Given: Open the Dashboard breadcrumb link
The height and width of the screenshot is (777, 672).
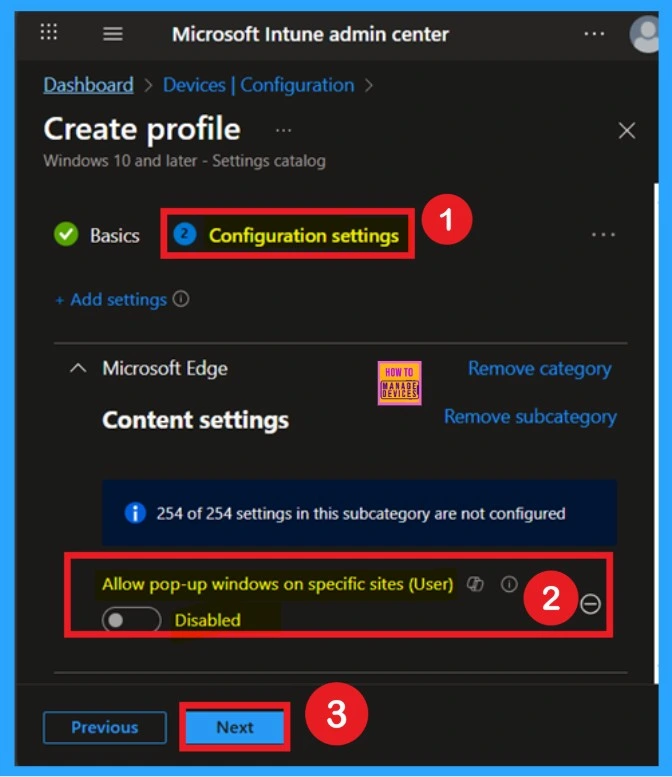Looking at the screenshot, I should click(x=88, y=85).
